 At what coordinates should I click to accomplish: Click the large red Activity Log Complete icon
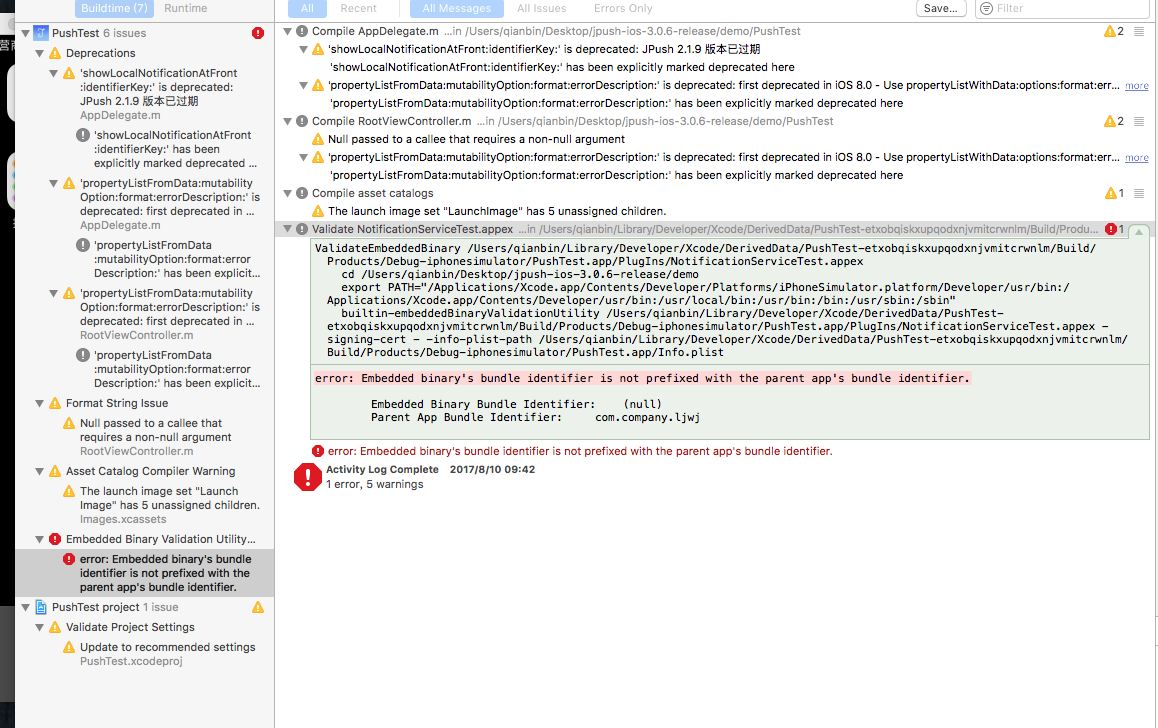(307, 477)
